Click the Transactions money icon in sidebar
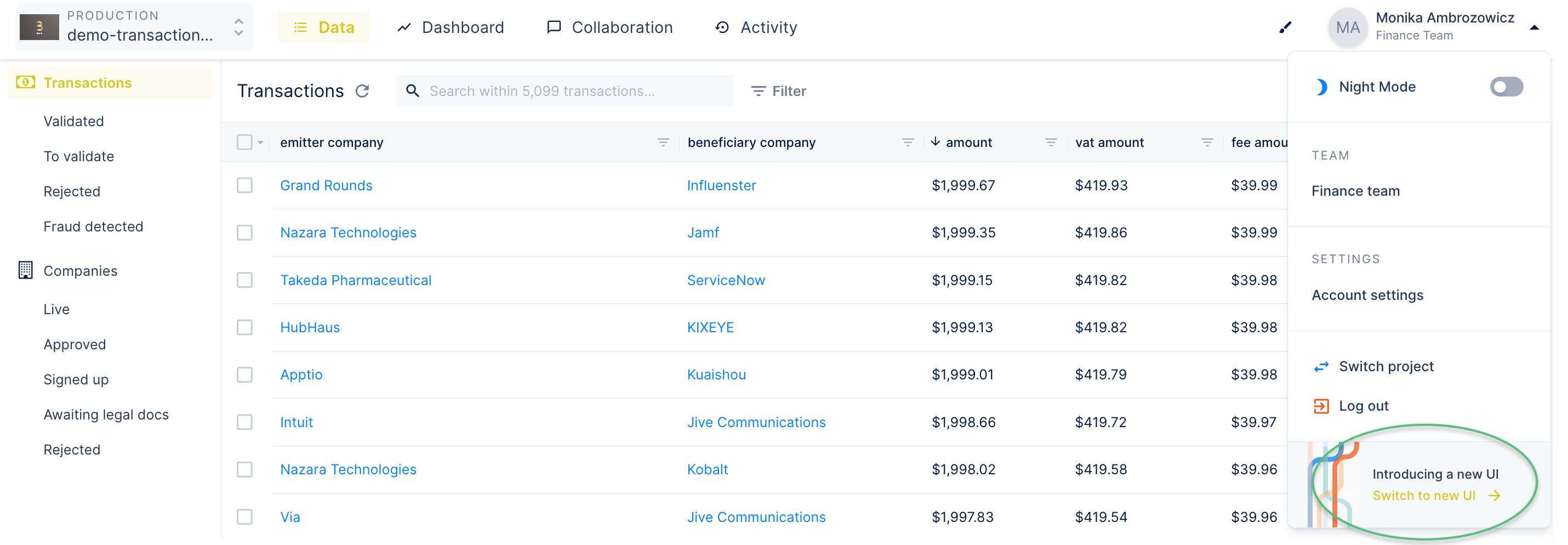The width and height of the screenshot is (1568, 545). tap(26, 83)
